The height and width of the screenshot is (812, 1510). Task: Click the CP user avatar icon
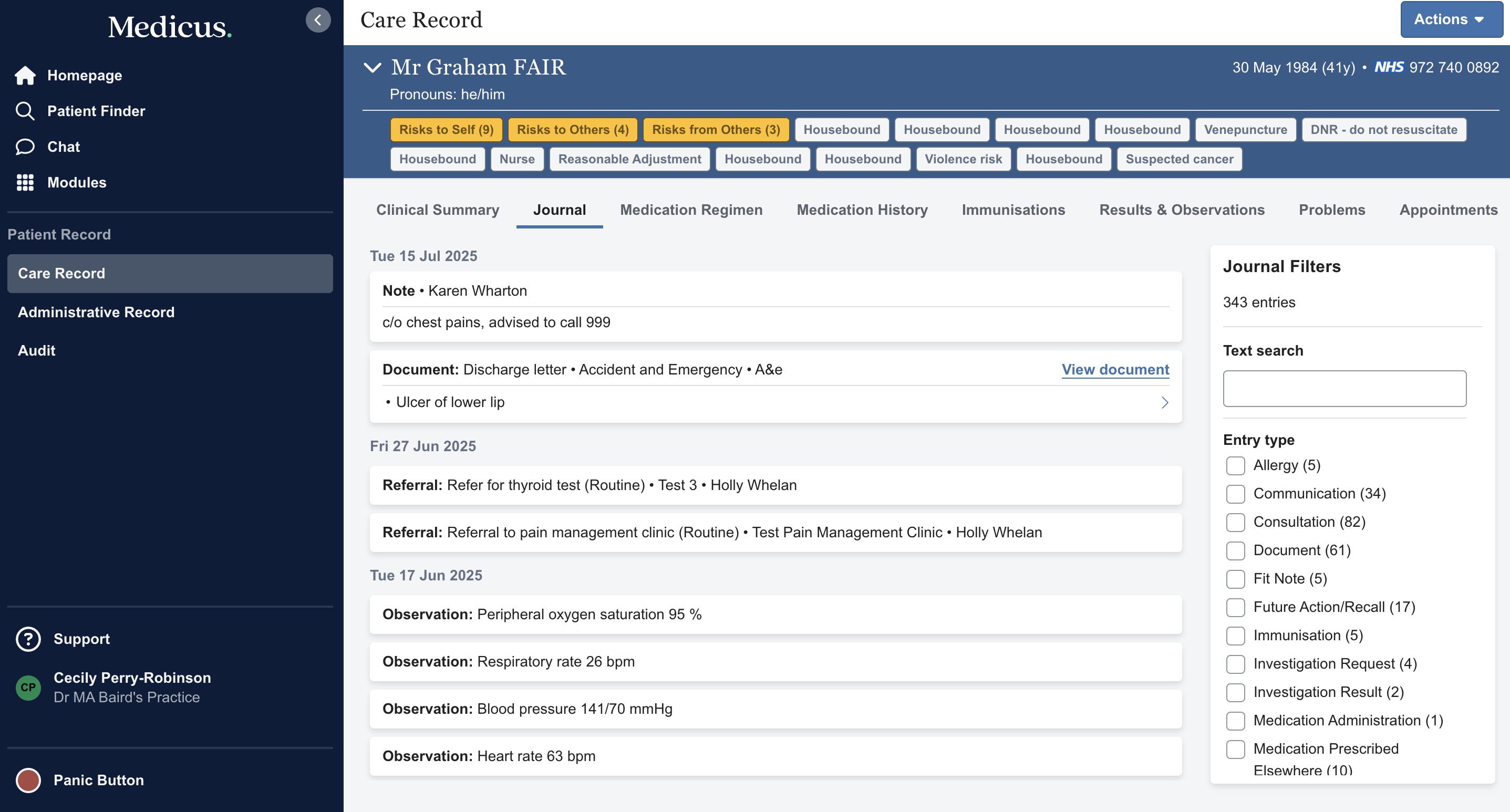tap(28, 687)
